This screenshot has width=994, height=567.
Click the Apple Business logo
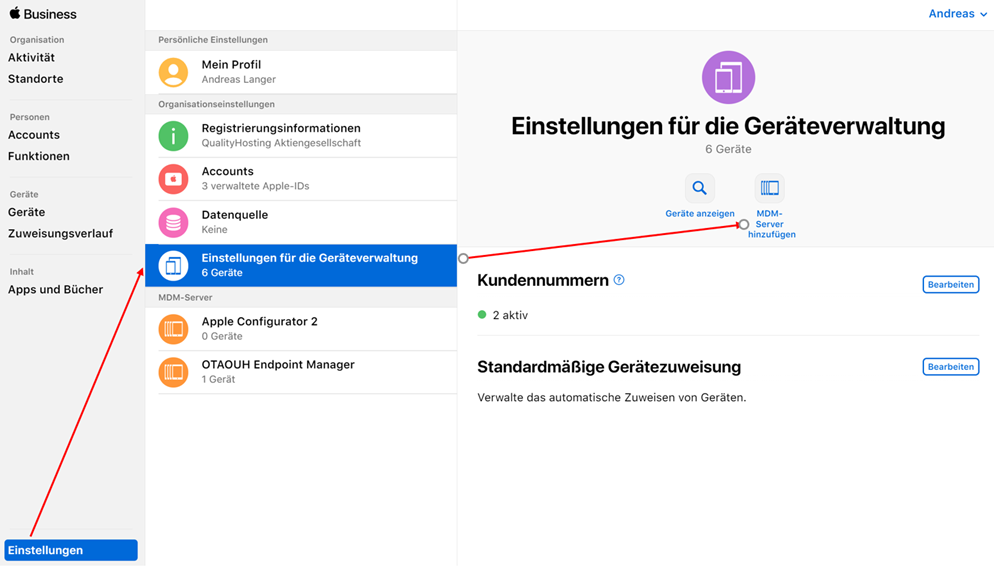tap(42, 13)
